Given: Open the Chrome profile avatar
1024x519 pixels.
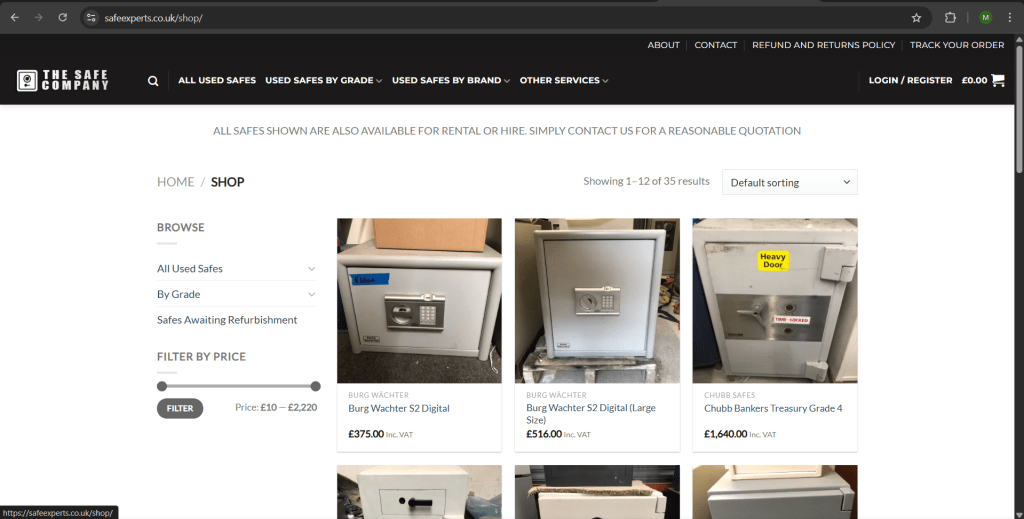Looking at the screenshot, I should 985,18.
